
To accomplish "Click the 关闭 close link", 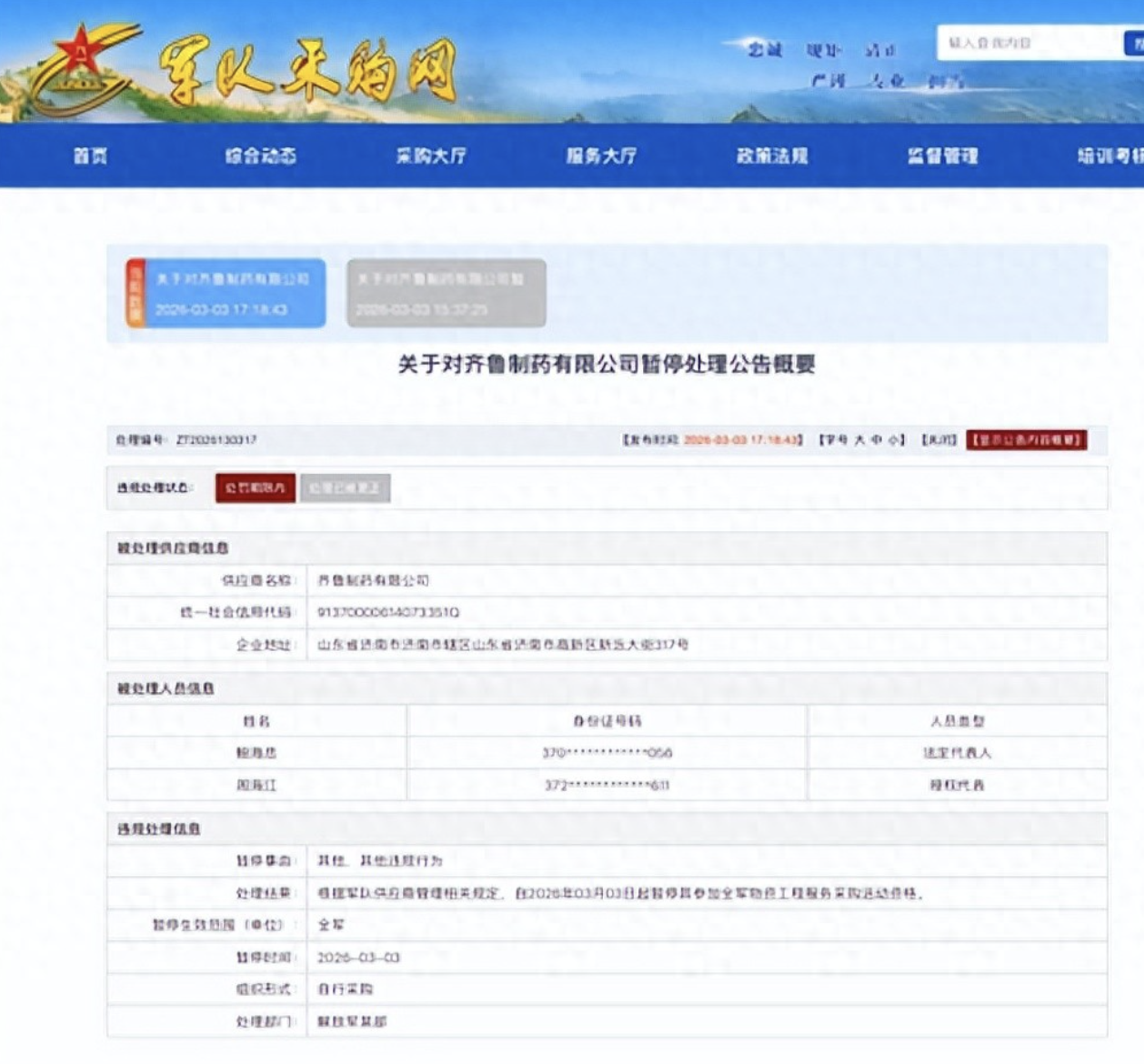I will coord(938,440).
